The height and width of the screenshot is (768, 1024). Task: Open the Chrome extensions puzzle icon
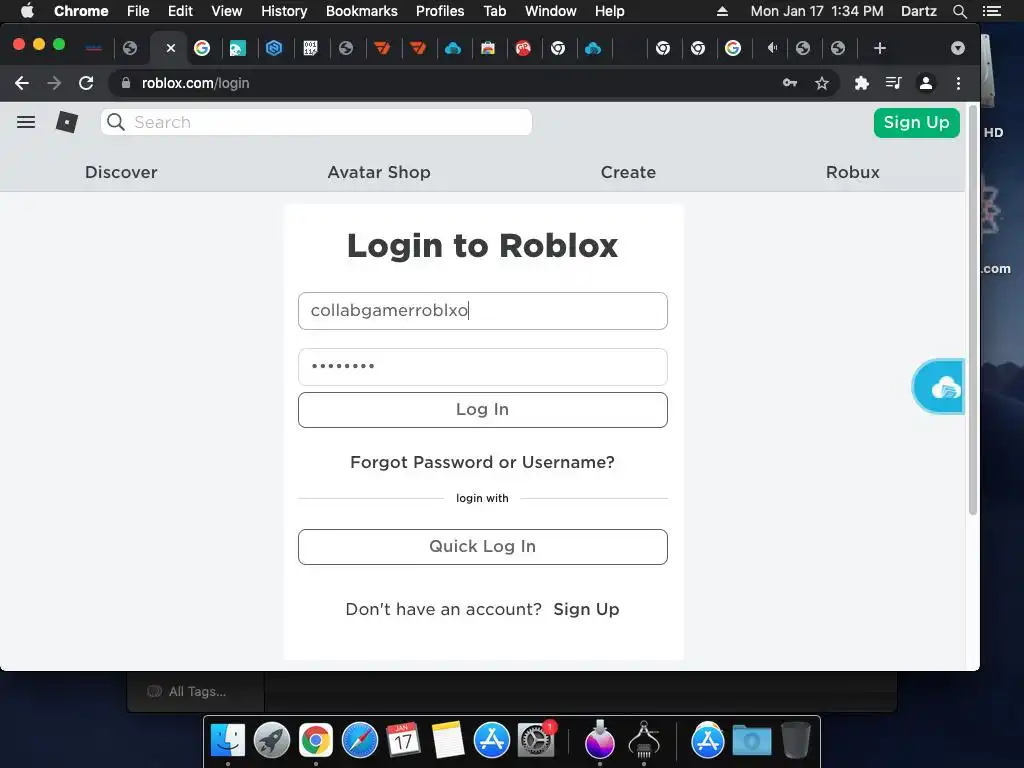[x=861, y=83]
